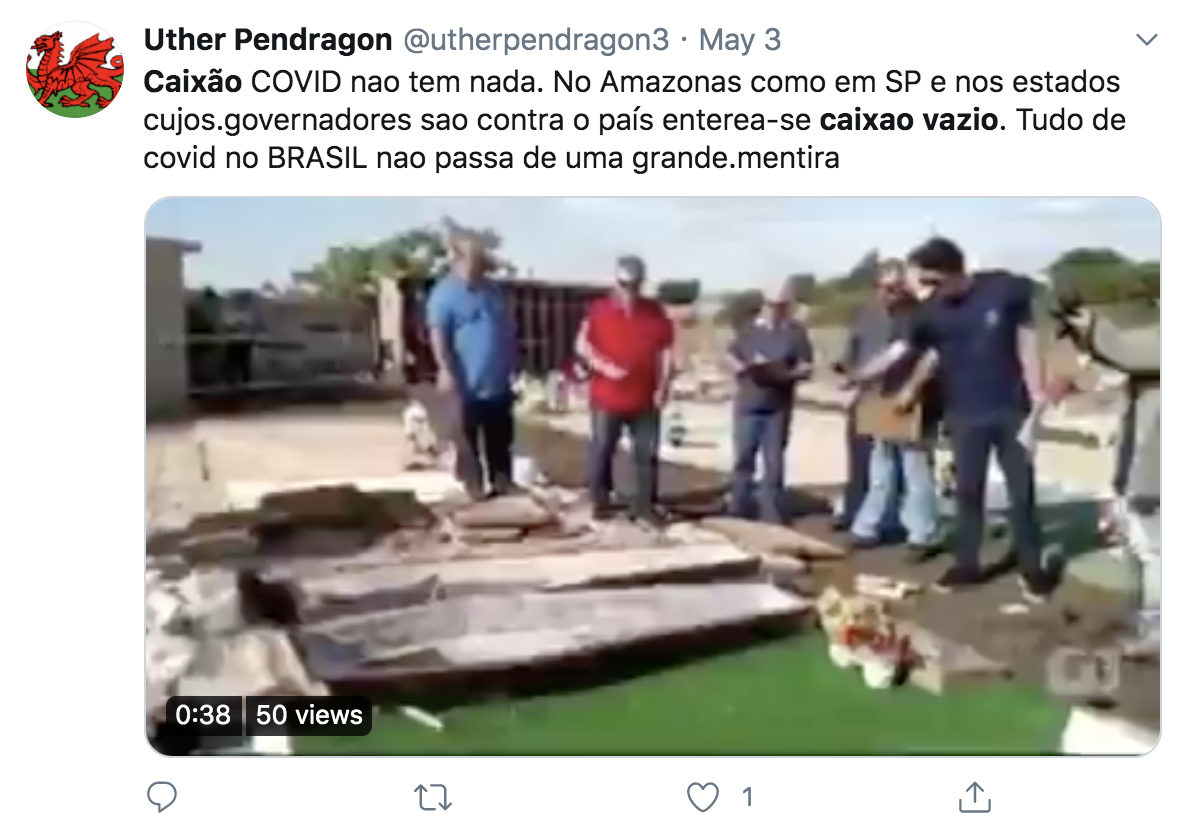
Task: Like the tweet with the heart icon
Action: [x=702, y=798]
